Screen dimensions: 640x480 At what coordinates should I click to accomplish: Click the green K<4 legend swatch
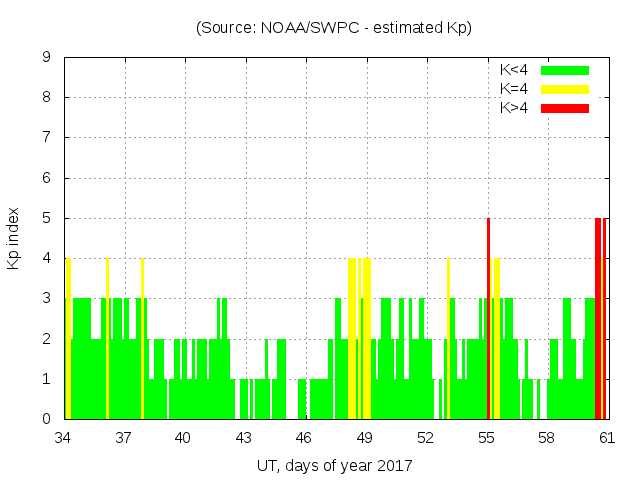[x=565, y=70]
